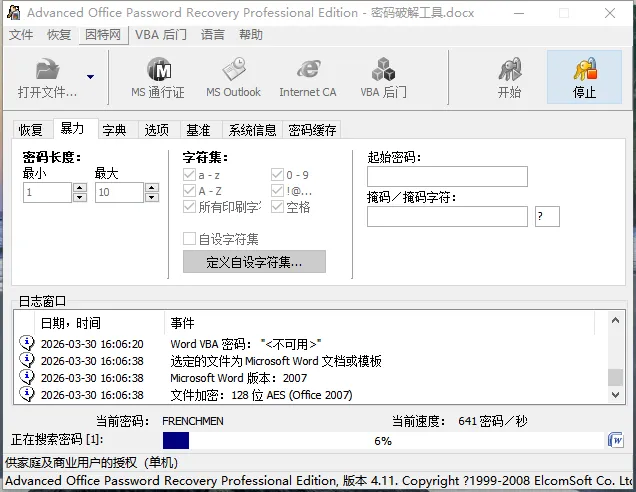Image resolution: width=636 pixels, height=492 pixels.
Task: Open the VBA 后门 menu
Action: pyautogui.click(x=161, y=35)
